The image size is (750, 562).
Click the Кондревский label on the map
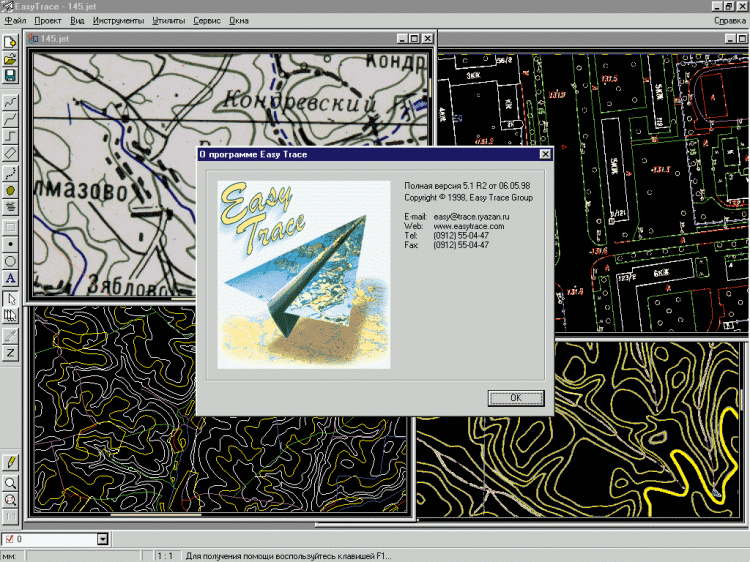click(300, 103)
